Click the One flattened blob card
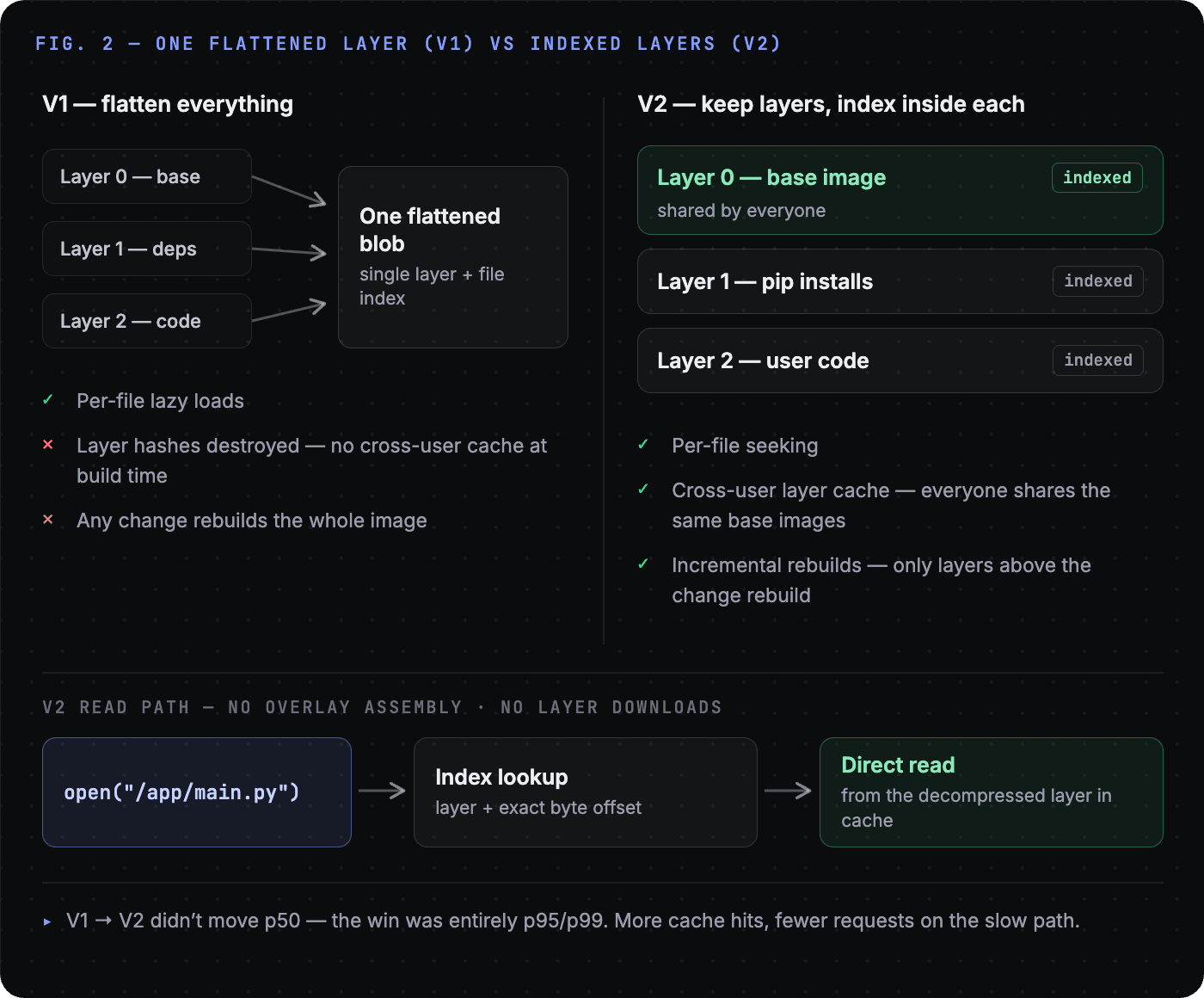This screenshot has width=1204, height=998. click(x=453, y=257)
